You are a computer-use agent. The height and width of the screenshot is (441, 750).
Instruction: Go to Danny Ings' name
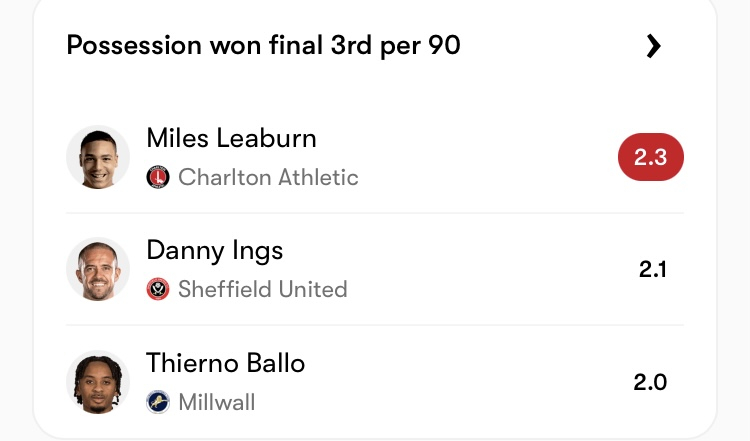click(x=213, y=249)
